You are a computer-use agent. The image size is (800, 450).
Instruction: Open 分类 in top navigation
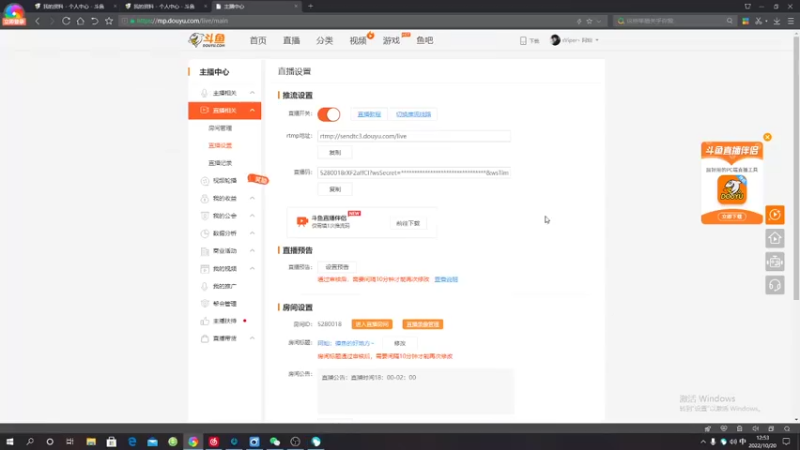[324, 40]
